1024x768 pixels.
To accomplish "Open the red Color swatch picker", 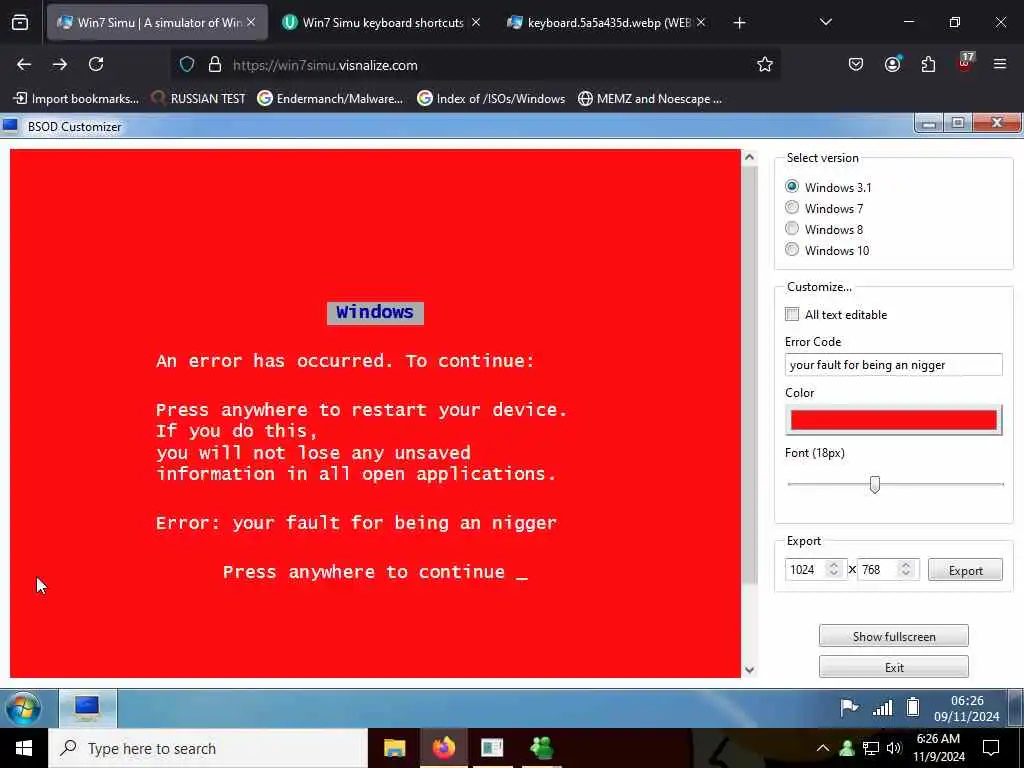I will pos(893,419).
